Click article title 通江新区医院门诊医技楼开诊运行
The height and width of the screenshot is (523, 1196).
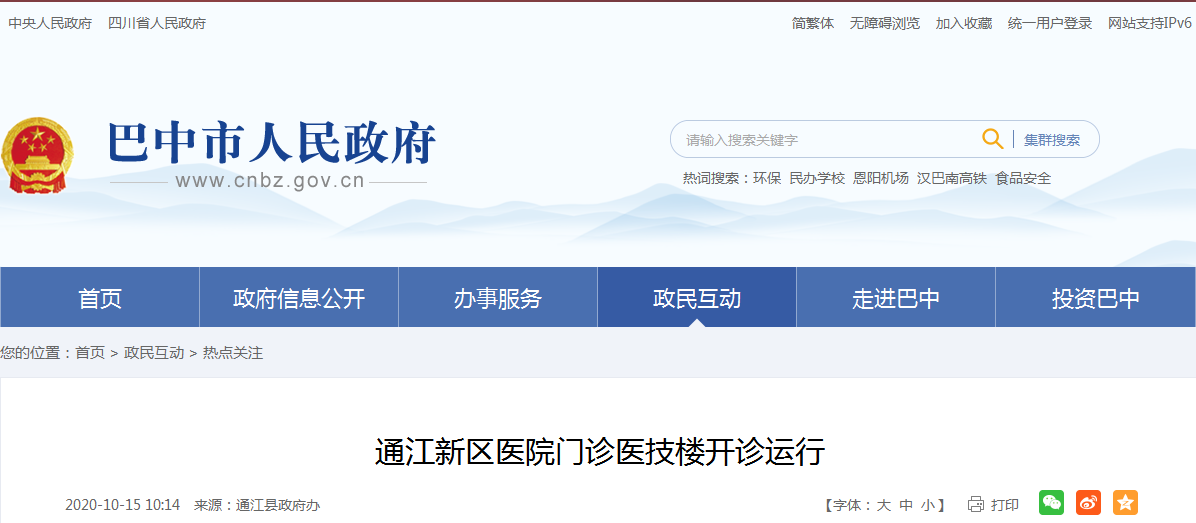tap(600, 452)
